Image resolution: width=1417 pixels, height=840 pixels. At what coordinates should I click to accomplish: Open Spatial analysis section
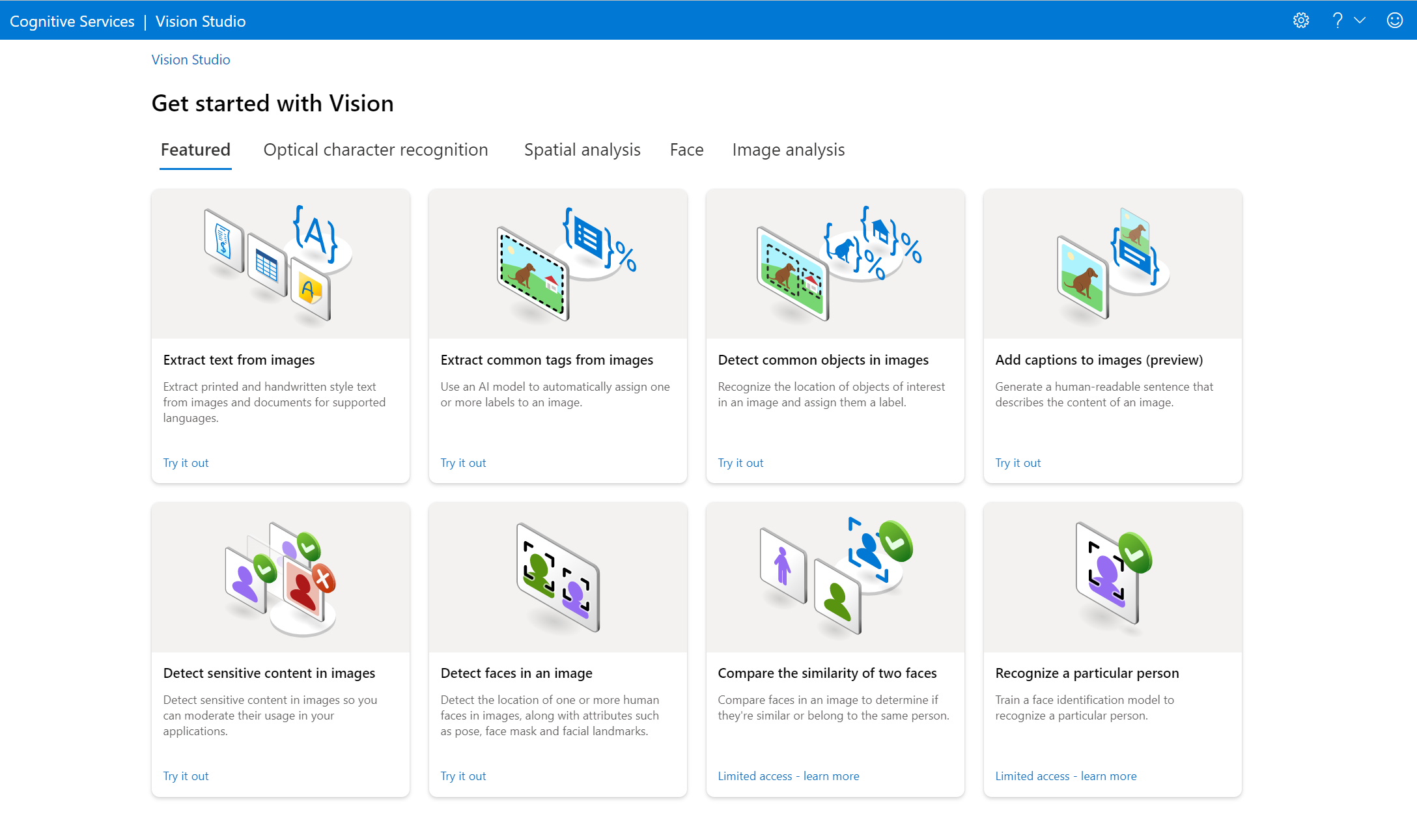583,150
